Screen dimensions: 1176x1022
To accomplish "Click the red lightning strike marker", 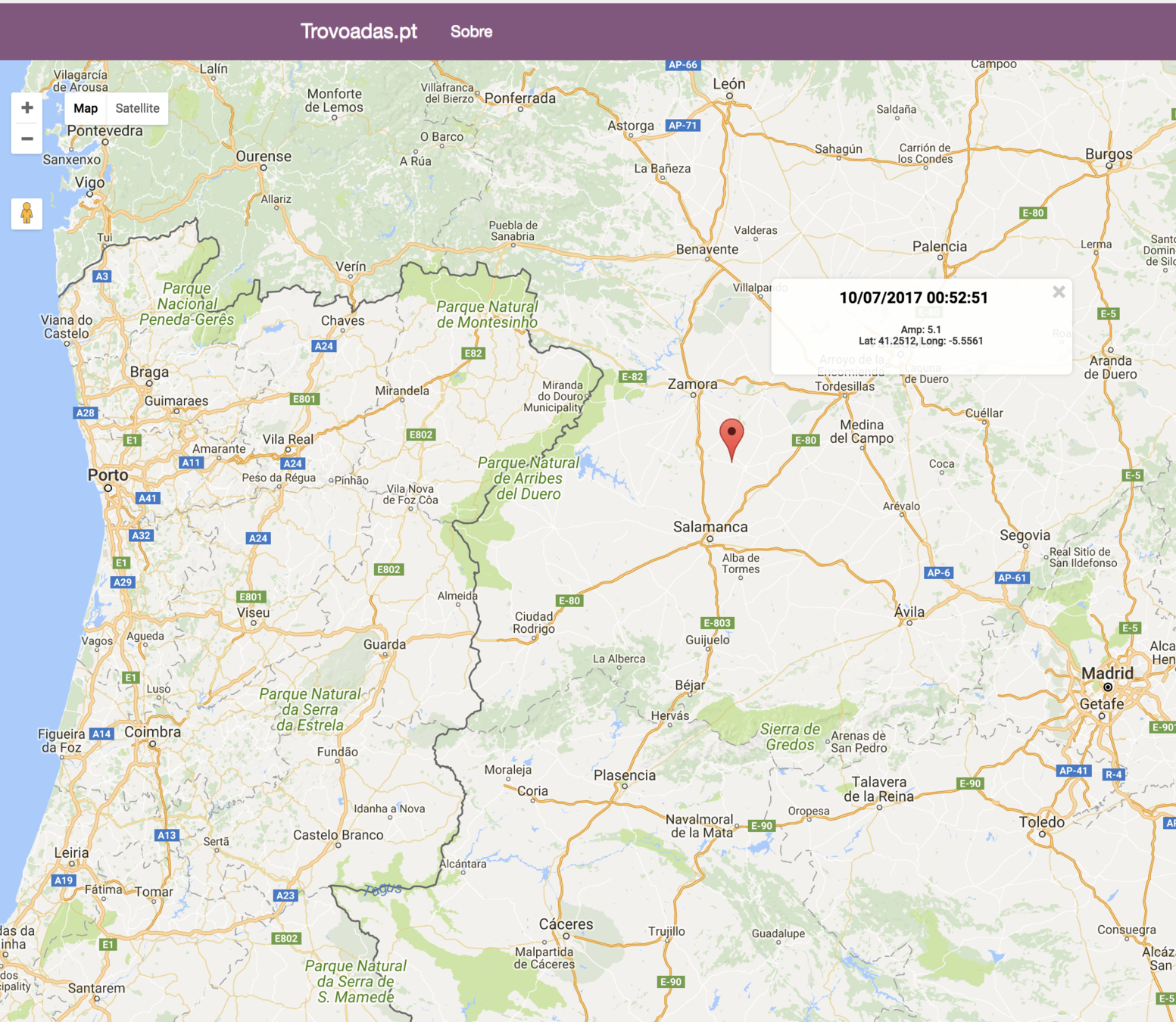I will pos(731,441).
